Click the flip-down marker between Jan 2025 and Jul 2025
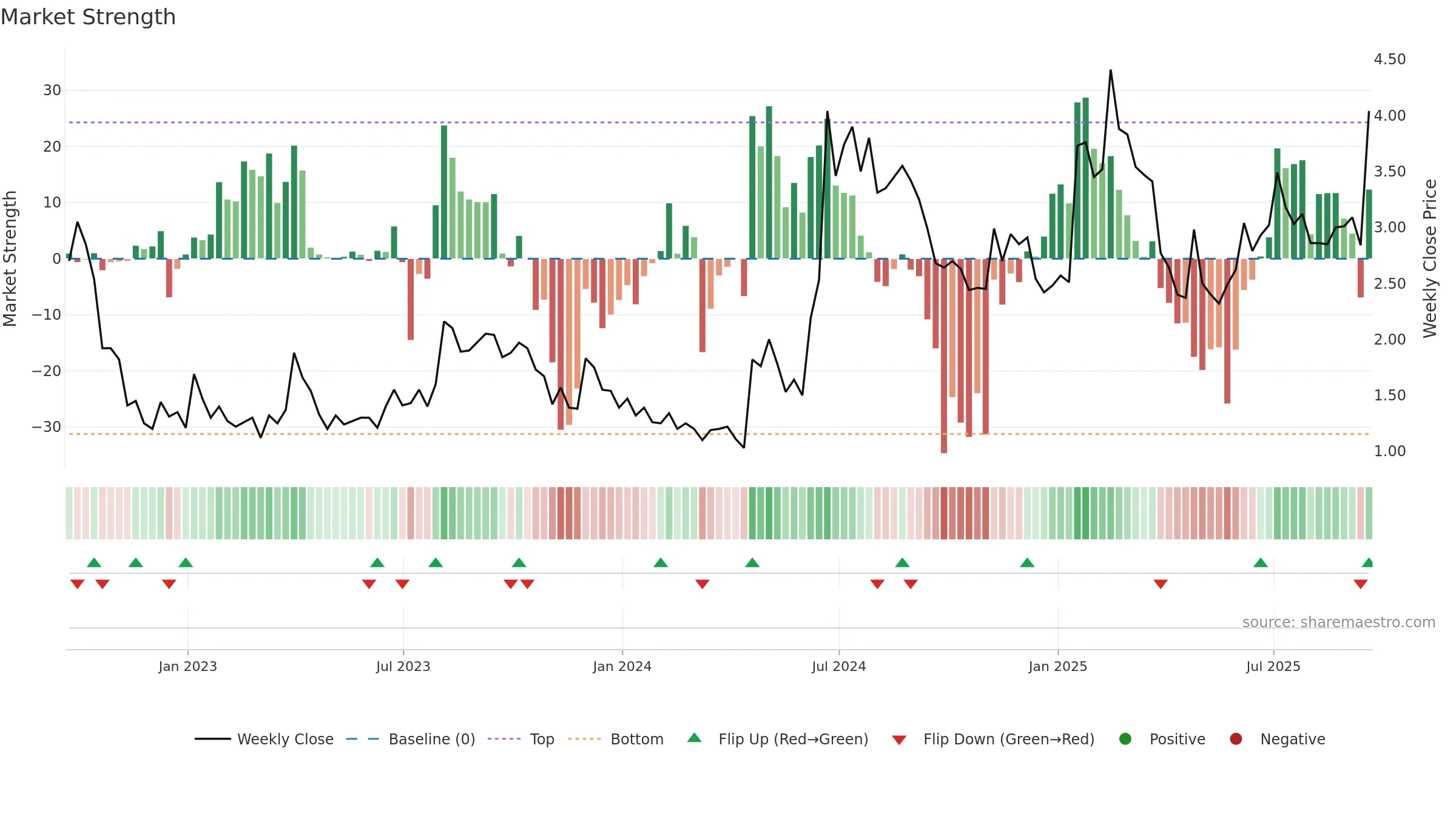The height and width of the screenshot is (819, 1456). pyautogui.click(x=1160, y=584)
